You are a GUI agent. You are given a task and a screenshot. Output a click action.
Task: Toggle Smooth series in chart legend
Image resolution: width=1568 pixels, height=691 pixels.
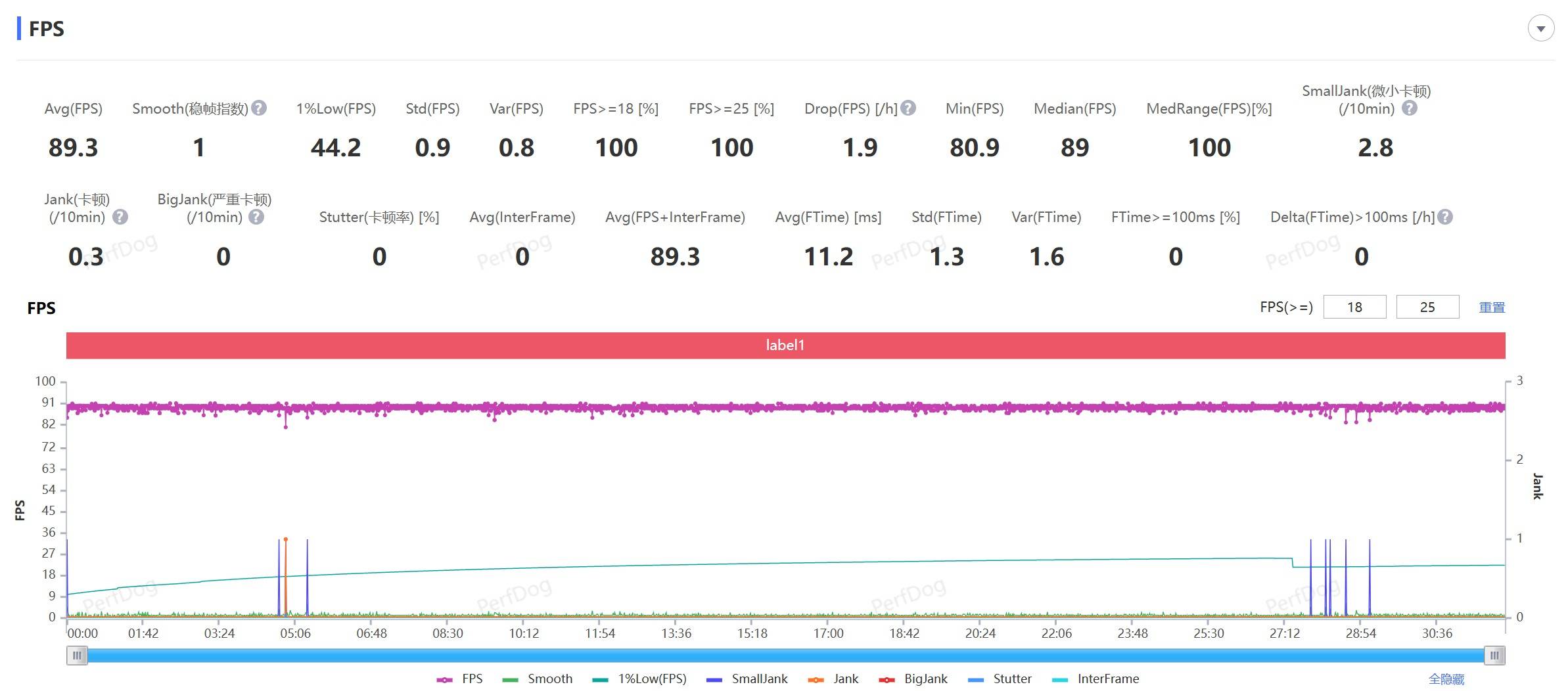[538, 679]
